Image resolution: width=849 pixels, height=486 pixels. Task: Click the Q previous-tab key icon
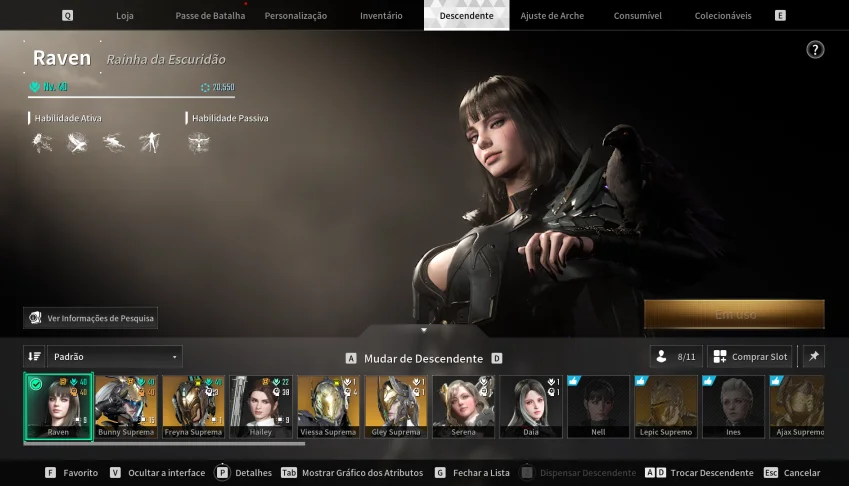67,16
